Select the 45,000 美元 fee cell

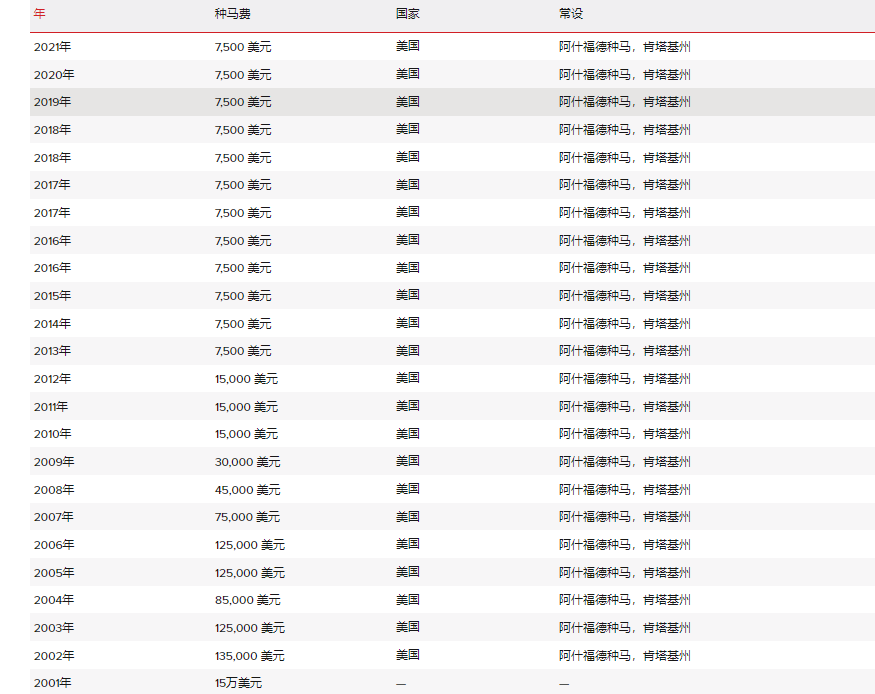tap(247, 490)
